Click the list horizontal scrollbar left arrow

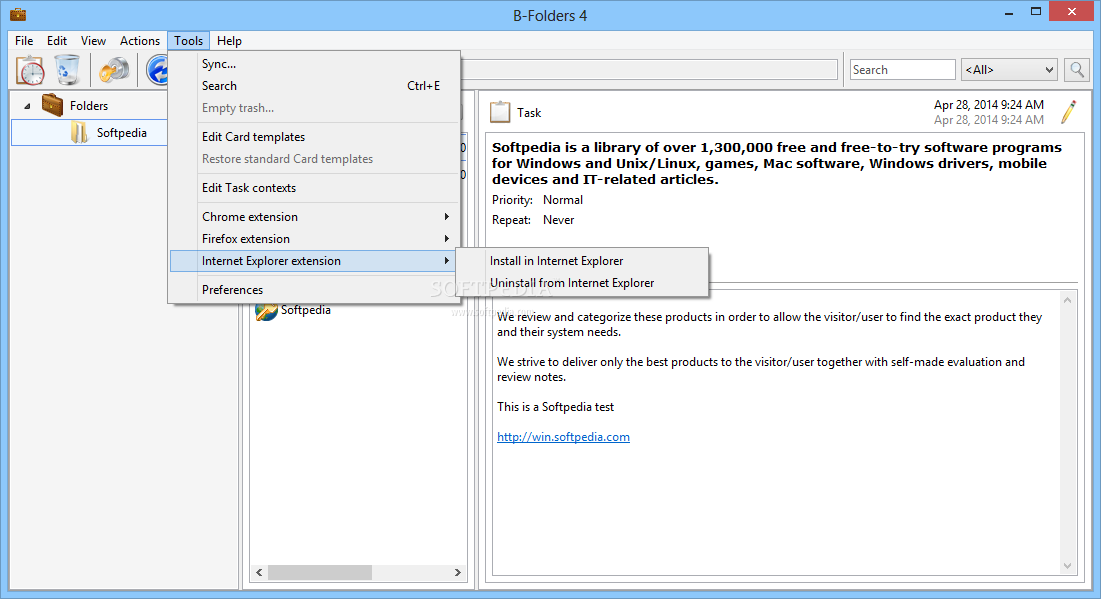click(x=259, y=572)
